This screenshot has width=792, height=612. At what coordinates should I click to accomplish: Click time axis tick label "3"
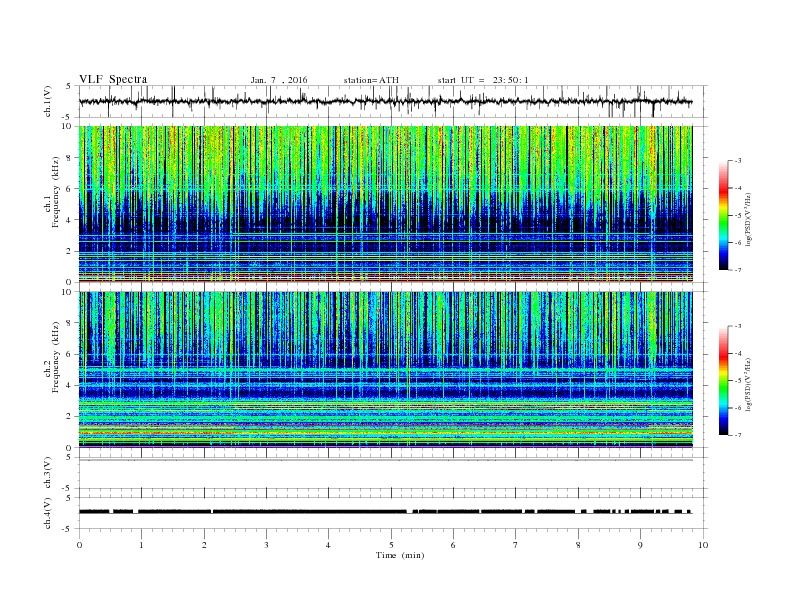266,545
